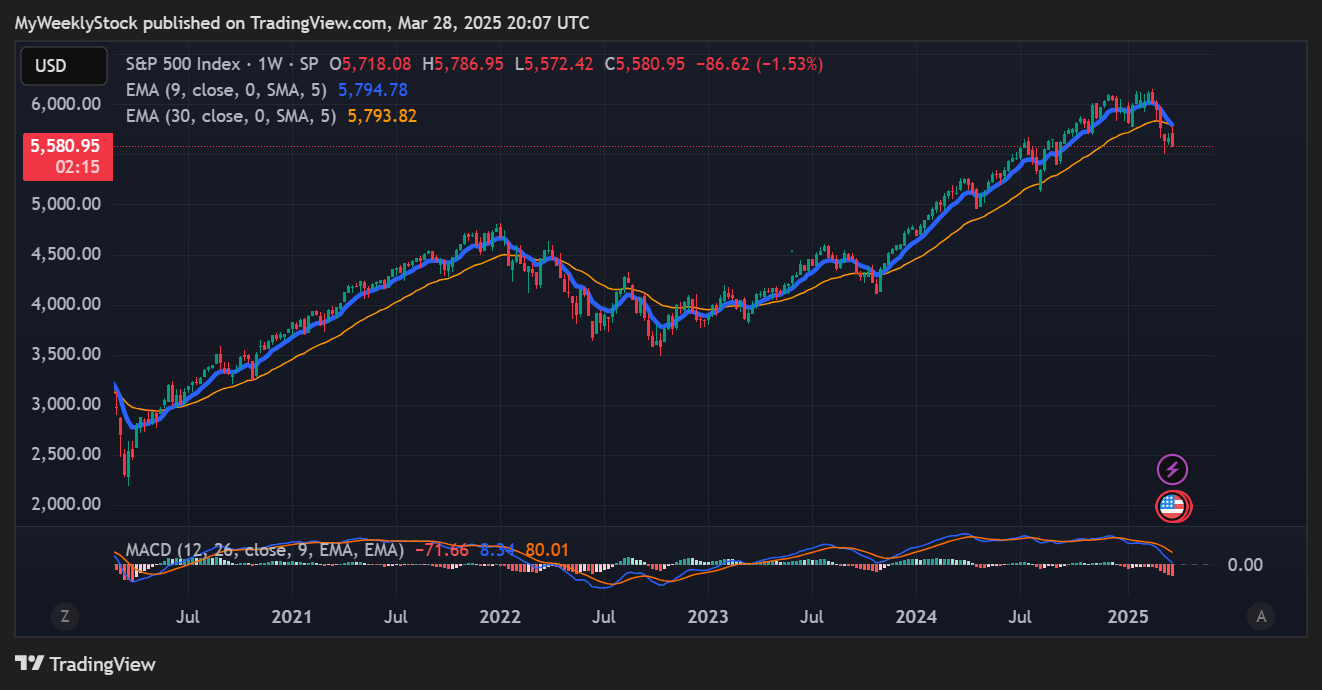
Task: Click the 4,500.00 price axis label
Action: click(66, 254)
